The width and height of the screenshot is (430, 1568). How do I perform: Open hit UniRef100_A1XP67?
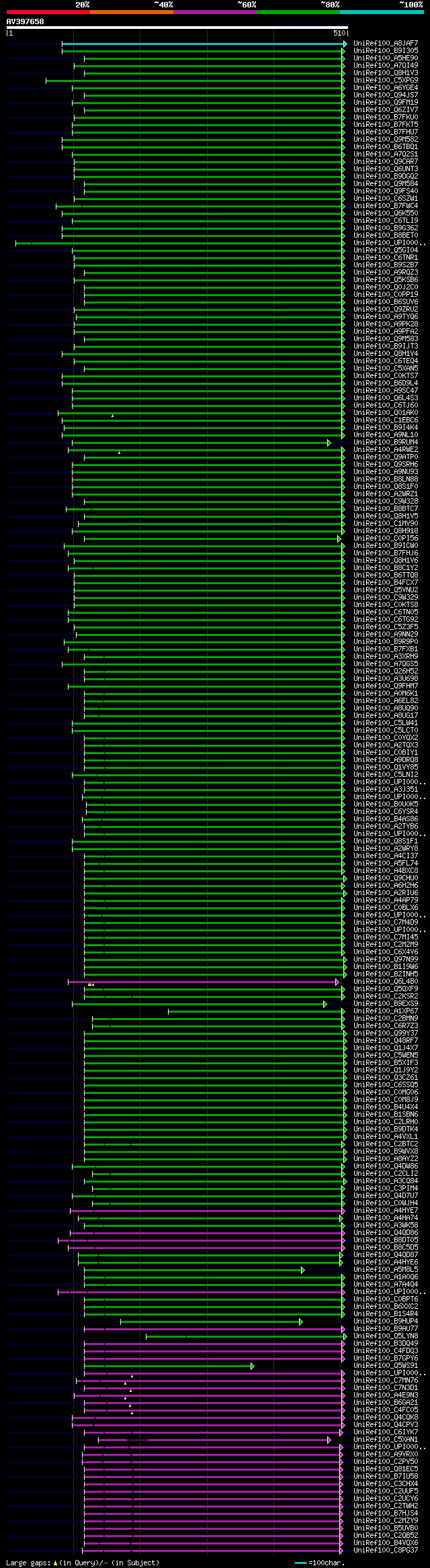pyautogui.click(x=386, y=1011)
